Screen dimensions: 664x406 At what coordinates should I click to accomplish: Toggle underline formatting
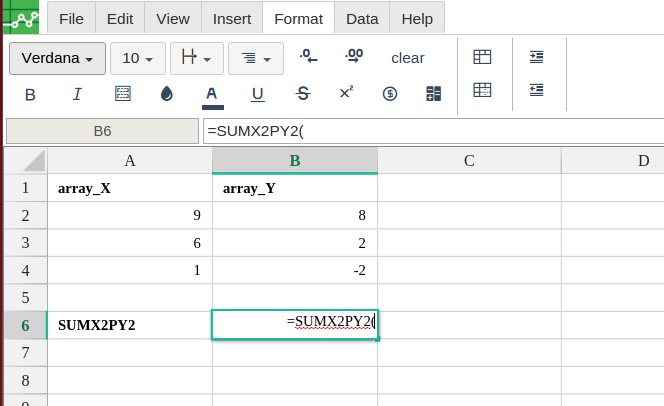(x=257, y=94)
